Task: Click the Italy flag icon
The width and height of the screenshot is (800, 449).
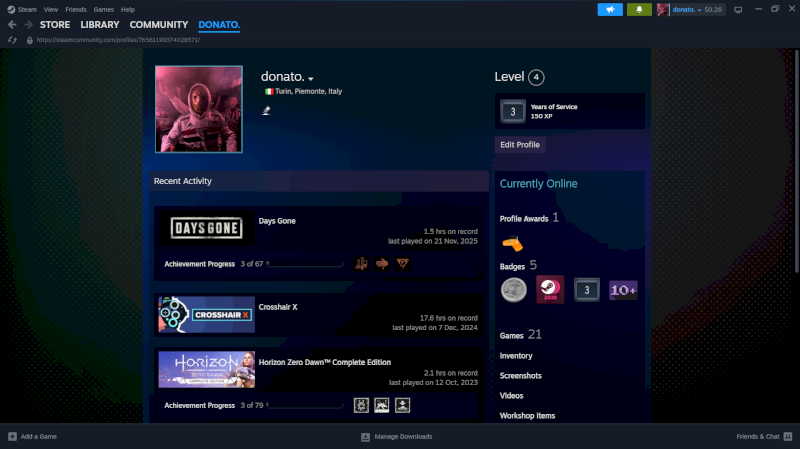Action: pyautogui.click(x=269, y=91)
